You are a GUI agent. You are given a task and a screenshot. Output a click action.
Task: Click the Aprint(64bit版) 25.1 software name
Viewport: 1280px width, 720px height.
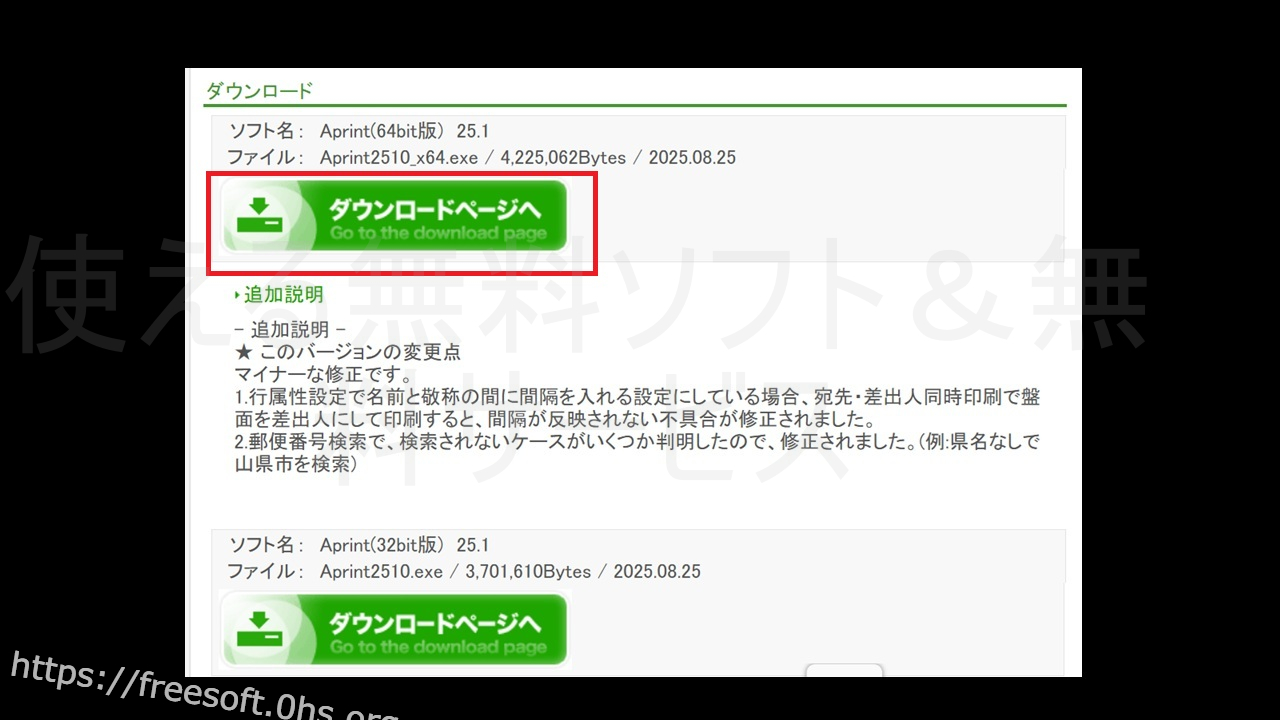(x=403, y=131)
